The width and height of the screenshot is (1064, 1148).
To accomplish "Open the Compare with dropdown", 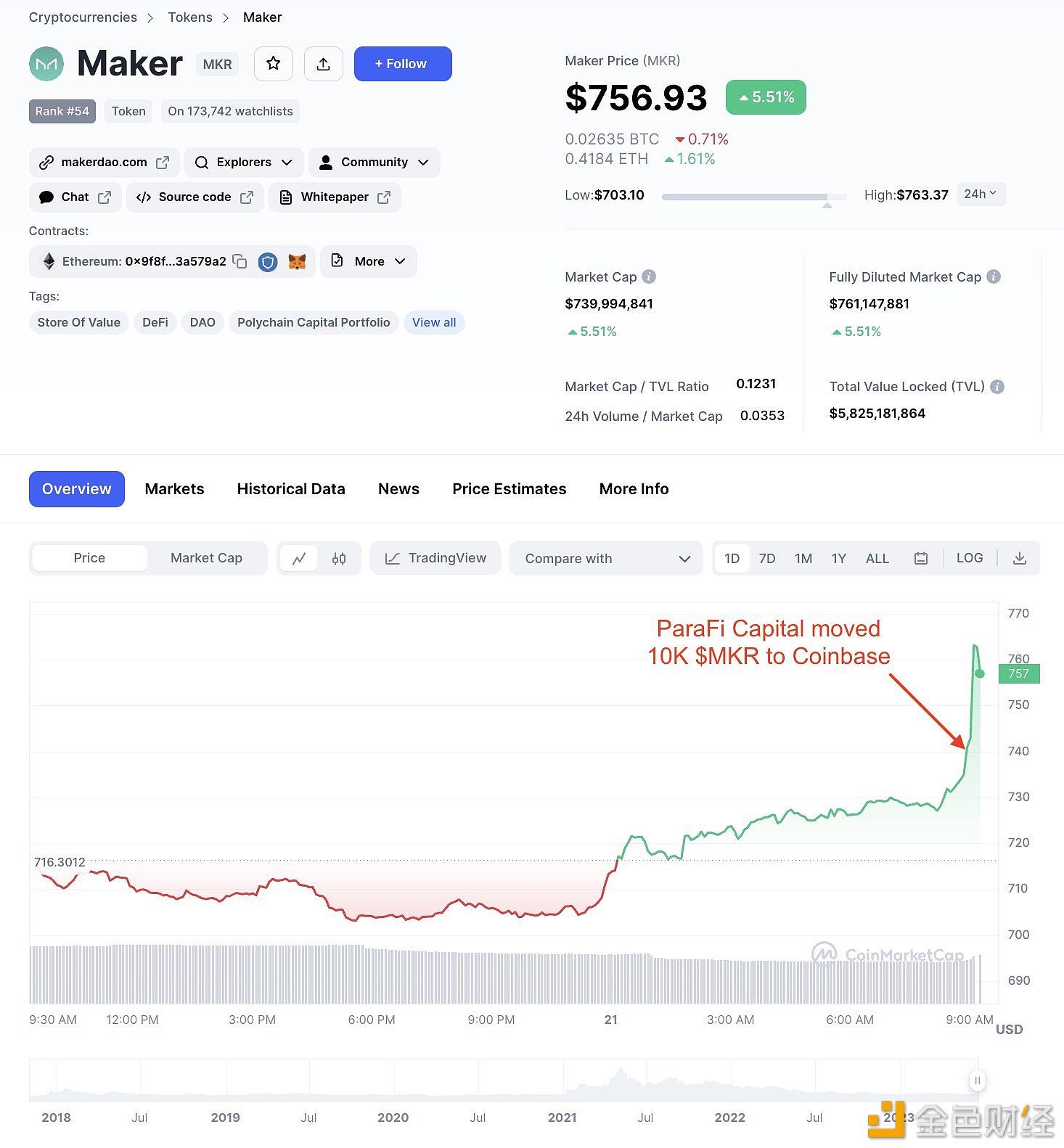I will point(606,558).
